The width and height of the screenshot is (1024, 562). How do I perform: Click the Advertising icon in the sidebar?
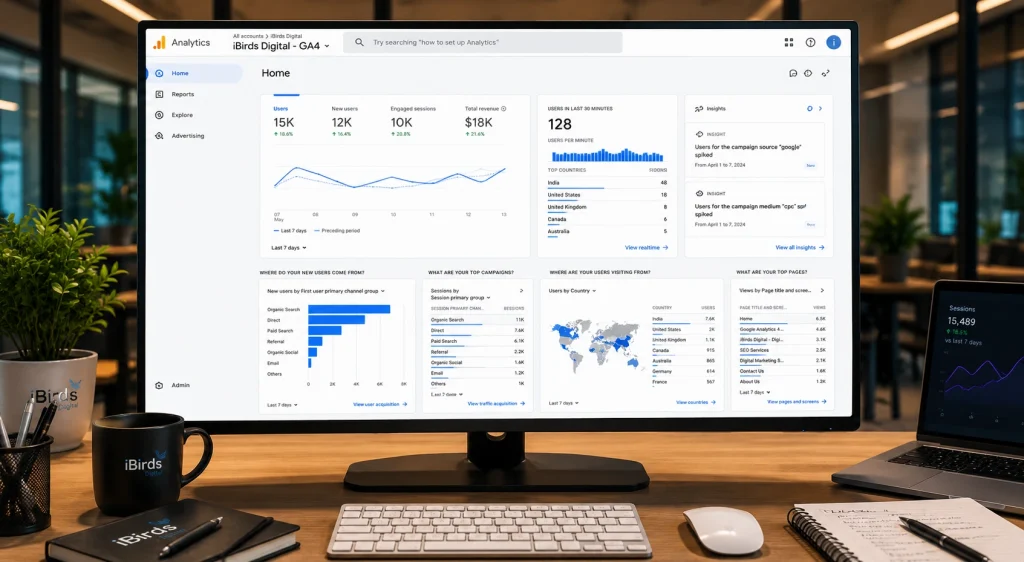tap(159, 136)
